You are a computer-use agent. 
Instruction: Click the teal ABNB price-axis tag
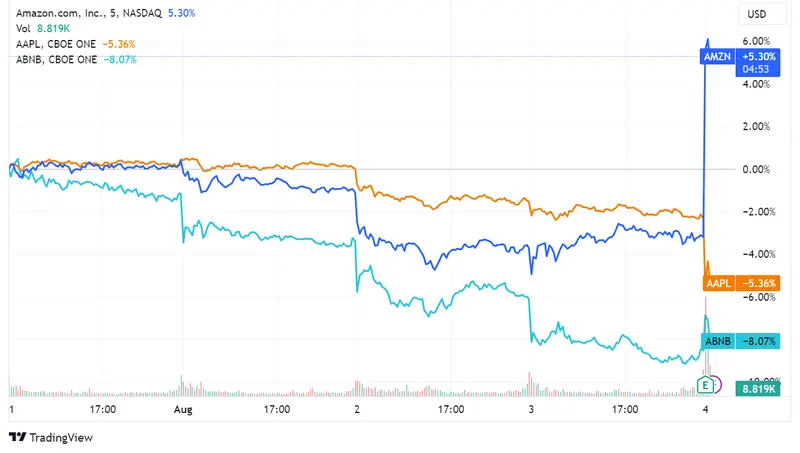[x=718, y=341]
